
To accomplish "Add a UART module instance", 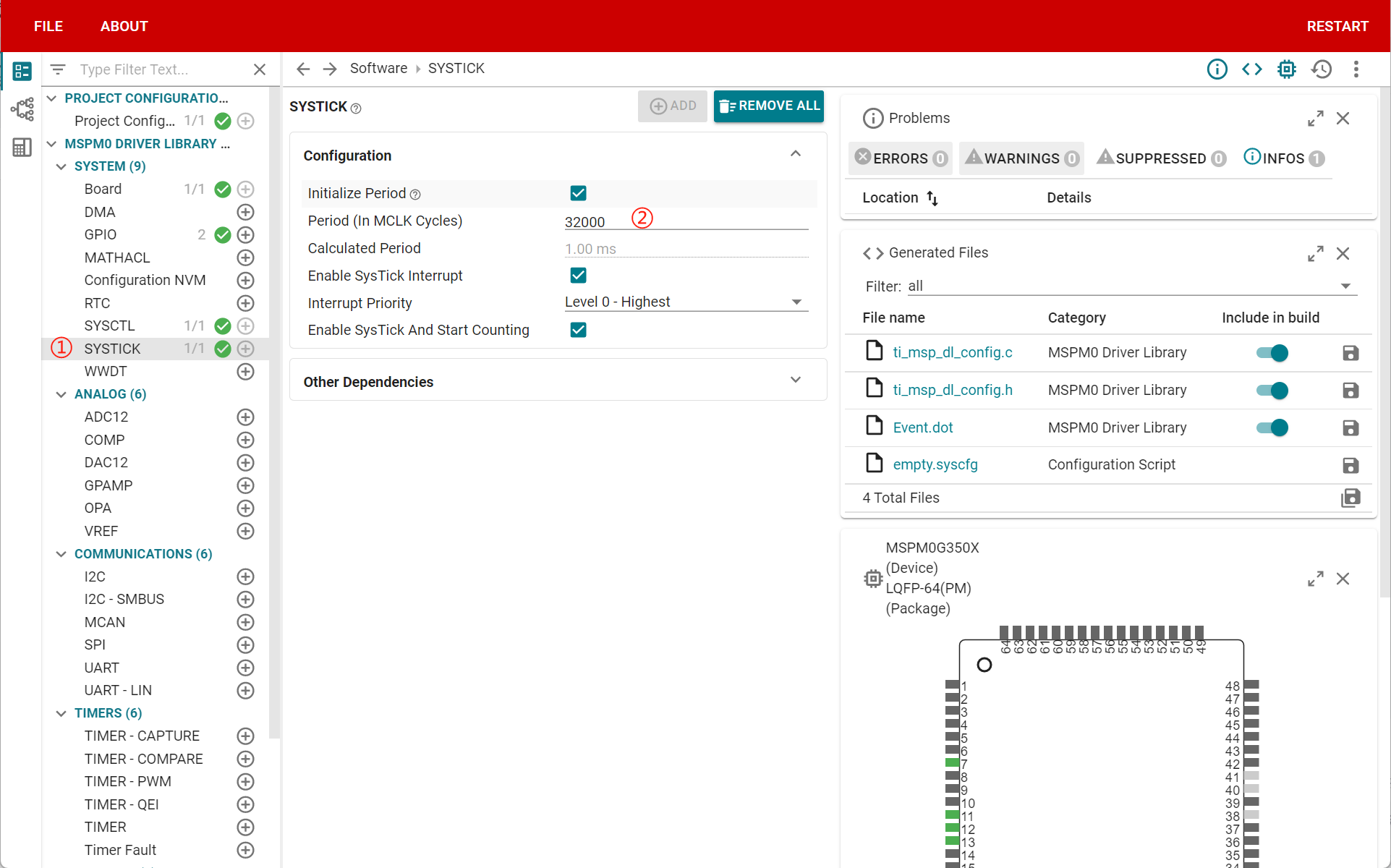I will click(245, 668).
